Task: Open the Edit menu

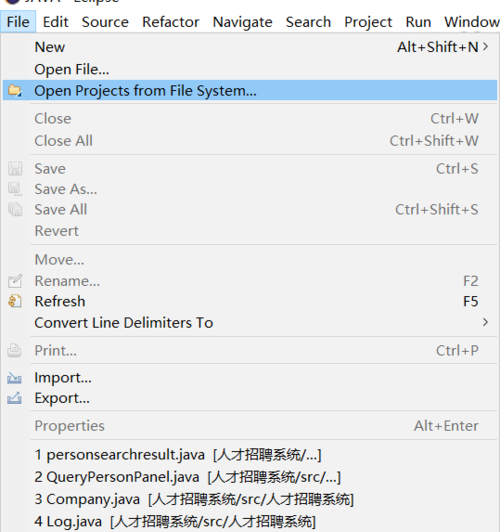Action: point(56,22)
